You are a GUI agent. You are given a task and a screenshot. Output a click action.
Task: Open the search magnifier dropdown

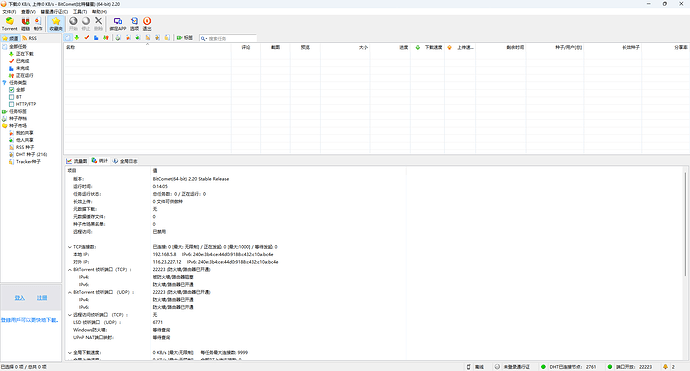204,38
